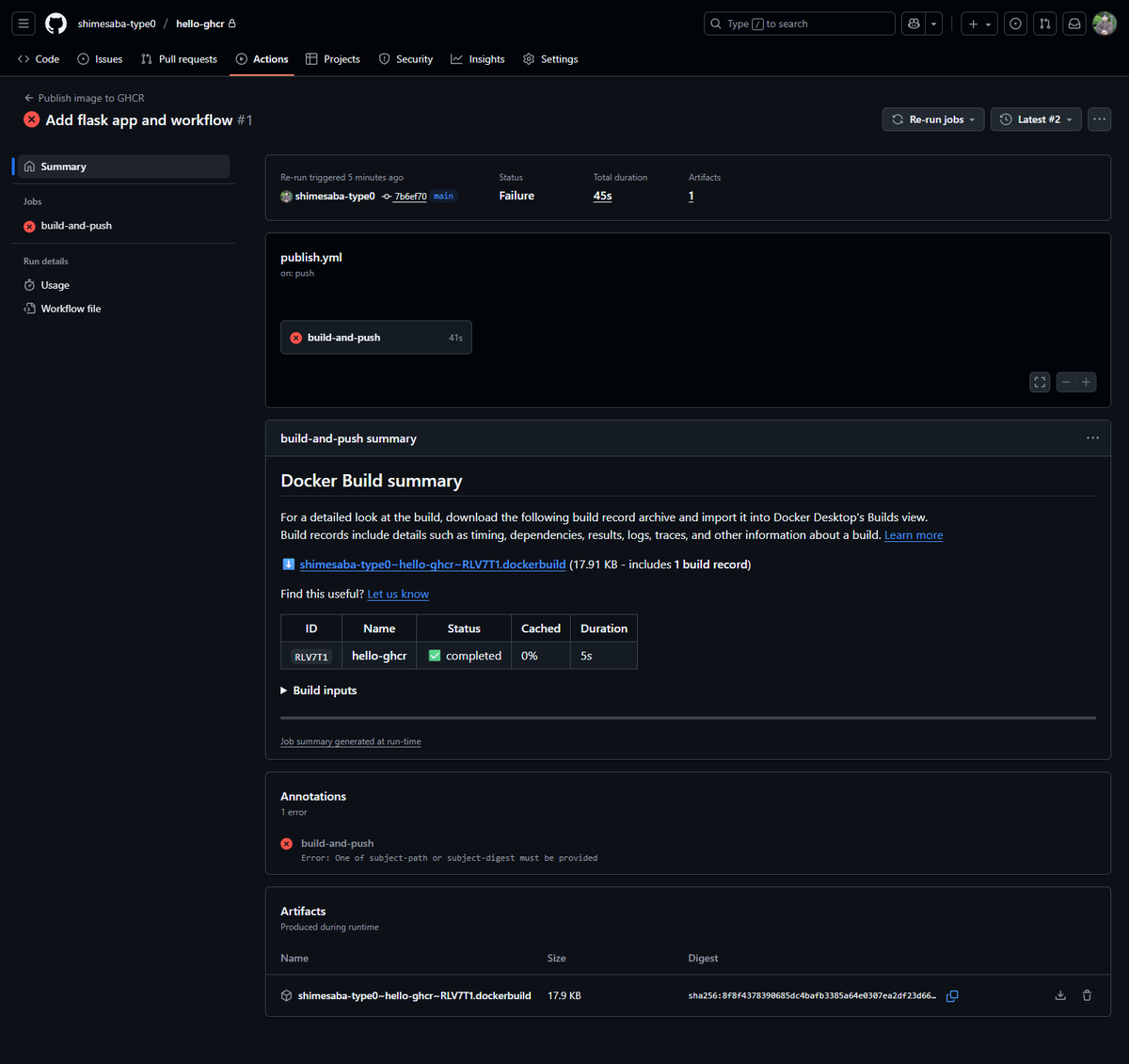The image size is (1129, 1064).
Task: Click your profile avatar
Action: (x=1104, y=24)
